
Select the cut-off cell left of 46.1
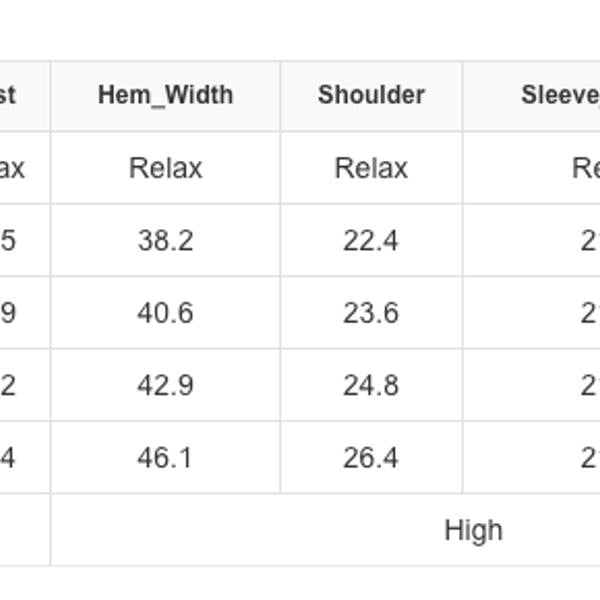pos(20,457)
